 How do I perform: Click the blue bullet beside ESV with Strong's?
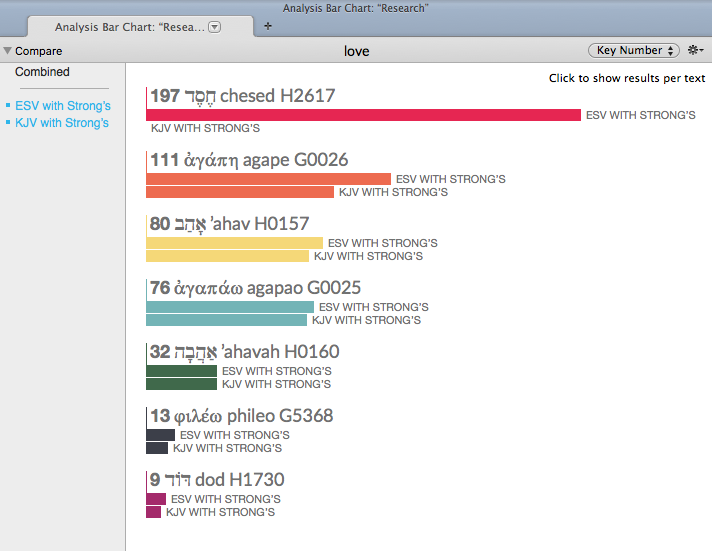[8, 106]
